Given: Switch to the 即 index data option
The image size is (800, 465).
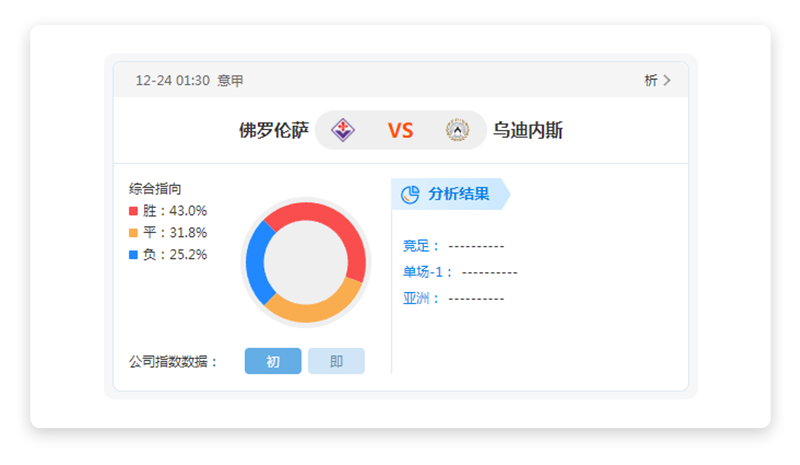Looking at the screenshot, I should click(336, 361).
